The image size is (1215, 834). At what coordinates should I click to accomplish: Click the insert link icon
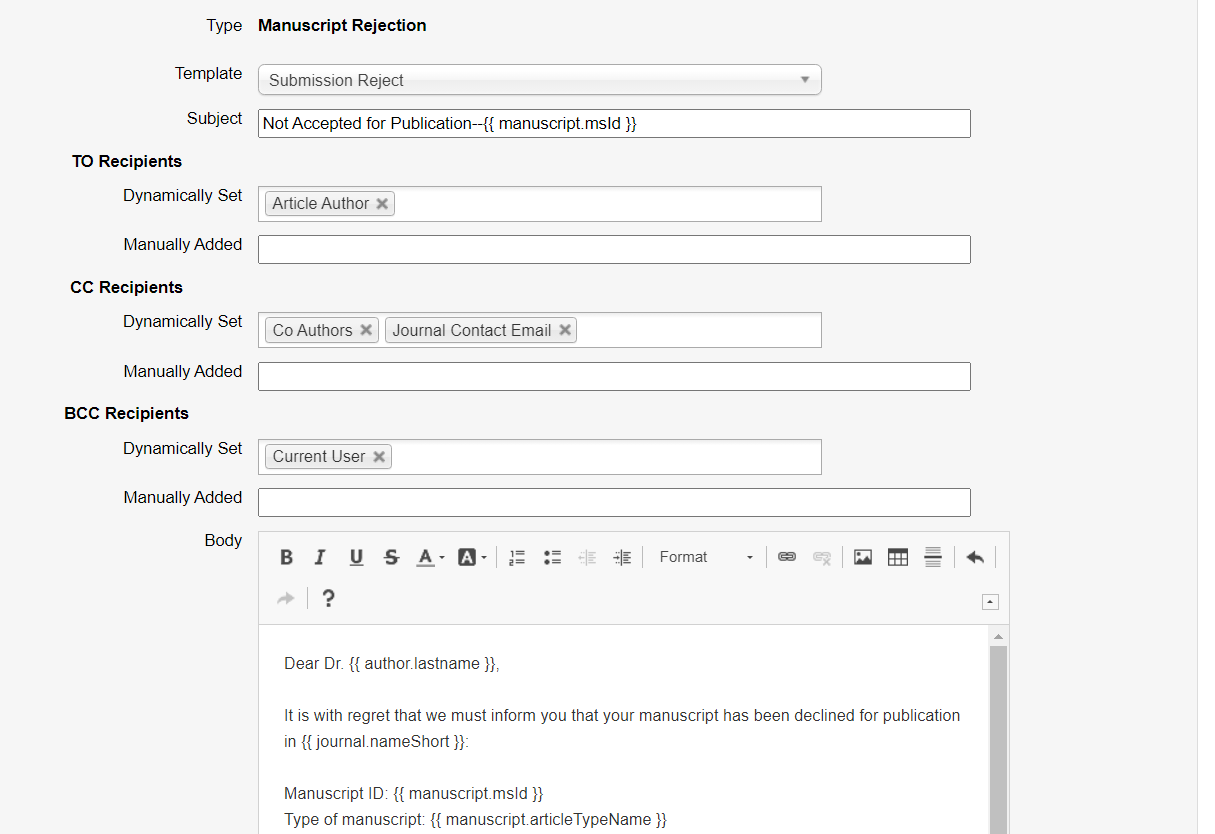(787, 558)
